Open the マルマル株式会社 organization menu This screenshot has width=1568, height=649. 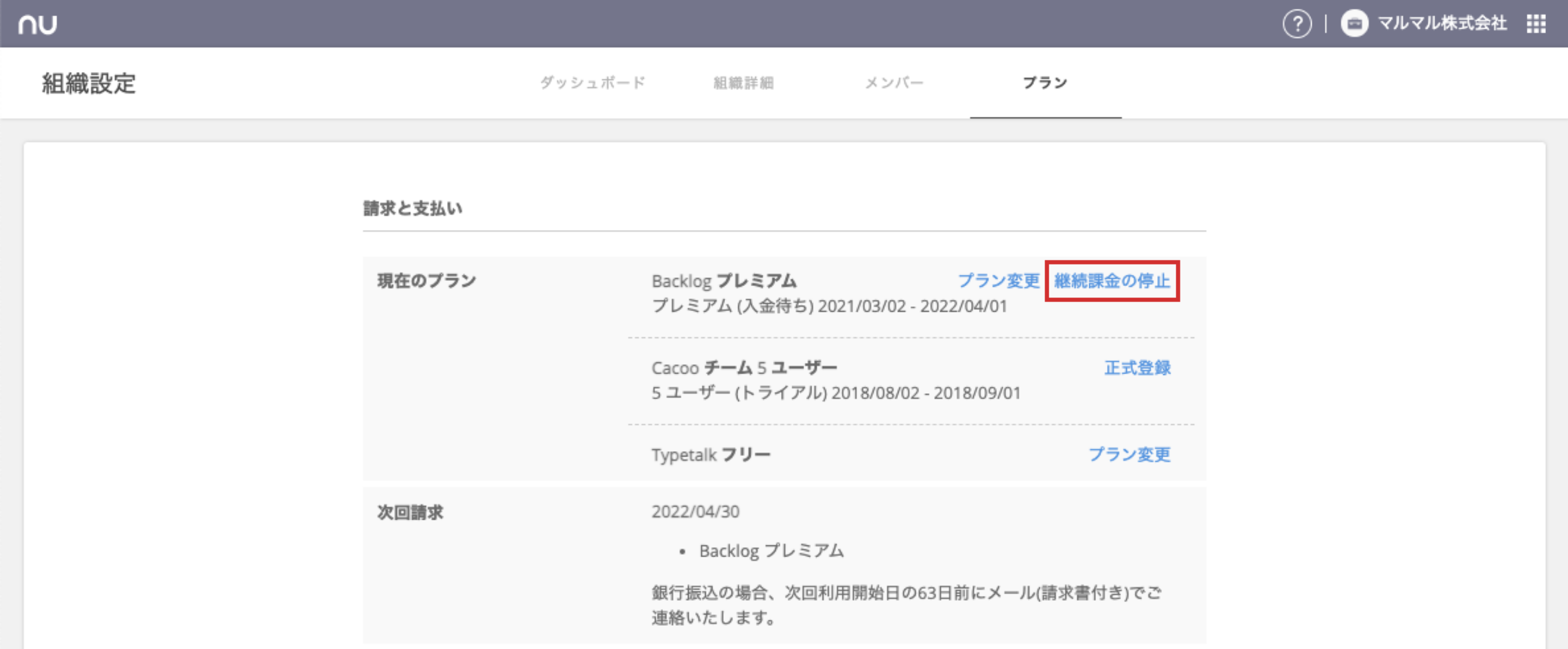[x=1442, y=24]
